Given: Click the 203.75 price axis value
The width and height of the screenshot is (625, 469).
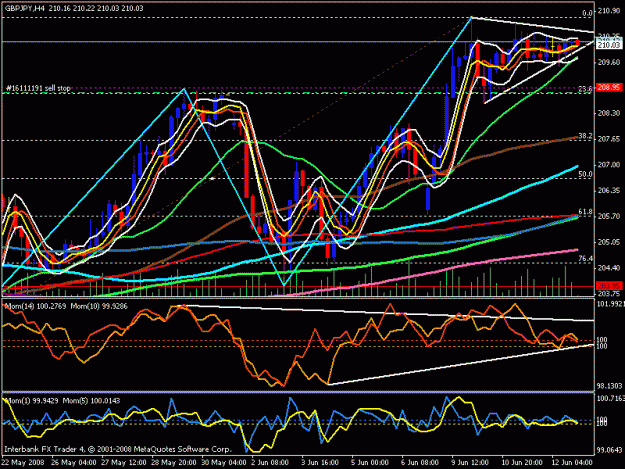Looking at the screenshot, I should (609, 294).
